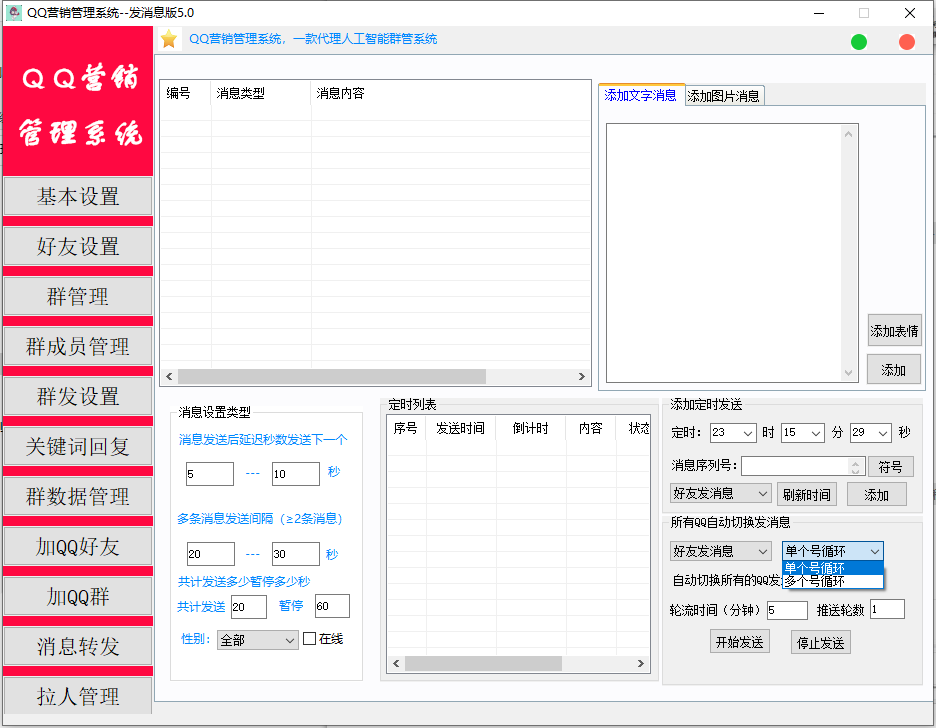
Task: Open 群数据管理 section
Action: pos(78,496)
